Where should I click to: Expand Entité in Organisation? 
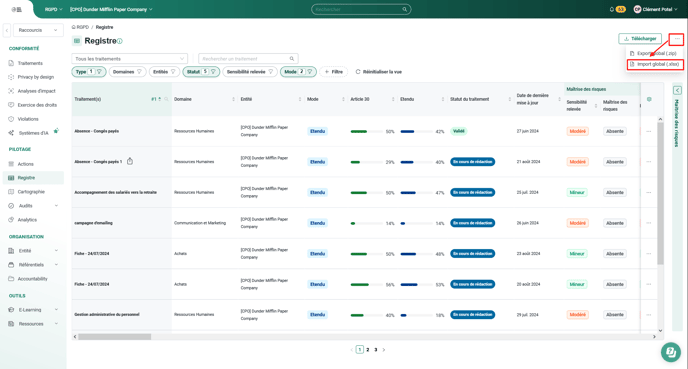33,251
